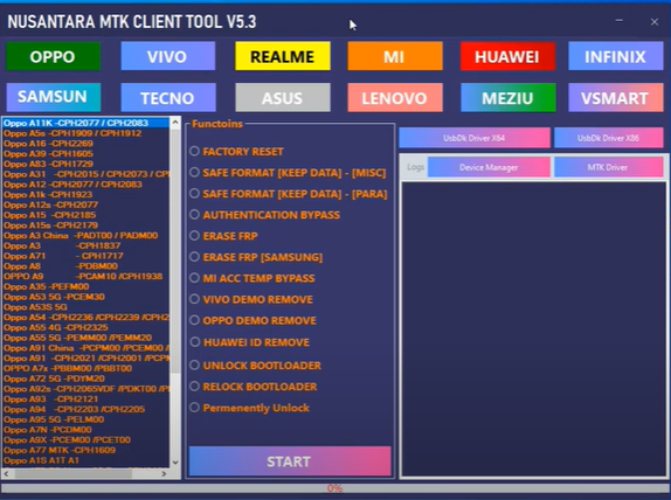Choose Oppo A15s -CPH2179
The width and height of the screenshot is (671, 500).
click(86, 226)
